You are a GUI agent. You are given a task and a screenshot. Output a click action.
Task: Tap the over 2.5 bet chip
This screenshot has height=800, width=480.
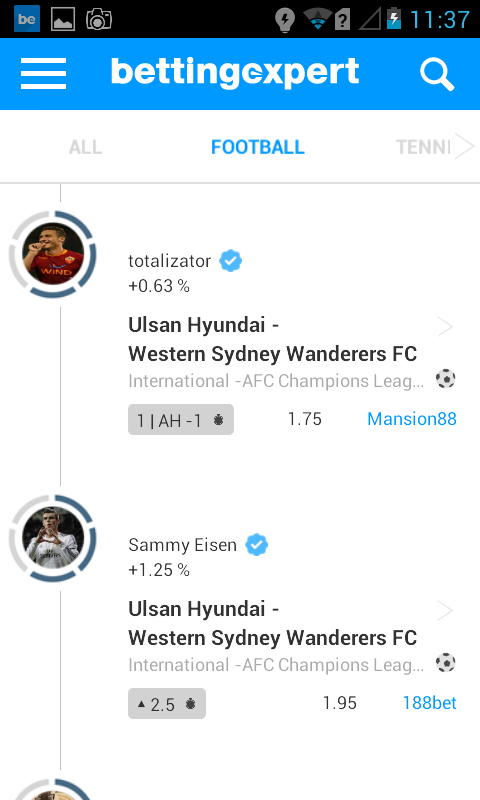click(167, 704)
